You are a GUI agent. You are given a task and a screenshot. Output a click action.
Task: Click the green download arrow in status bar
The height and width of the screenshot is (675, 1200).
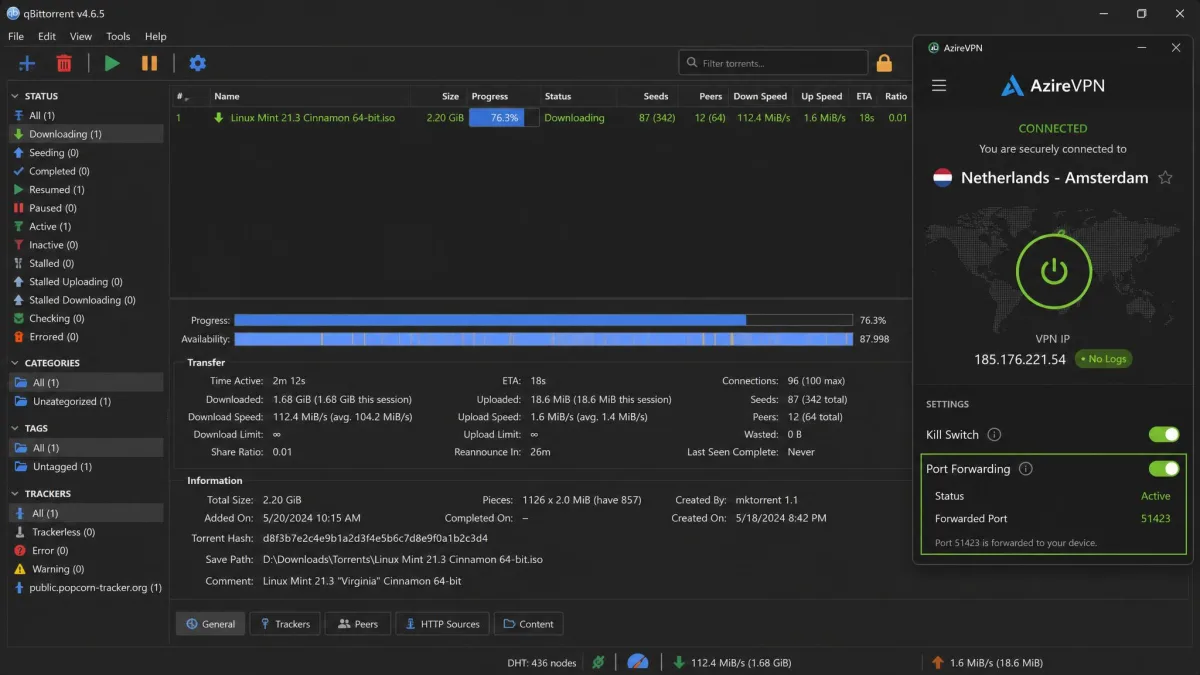pos(679,662)
